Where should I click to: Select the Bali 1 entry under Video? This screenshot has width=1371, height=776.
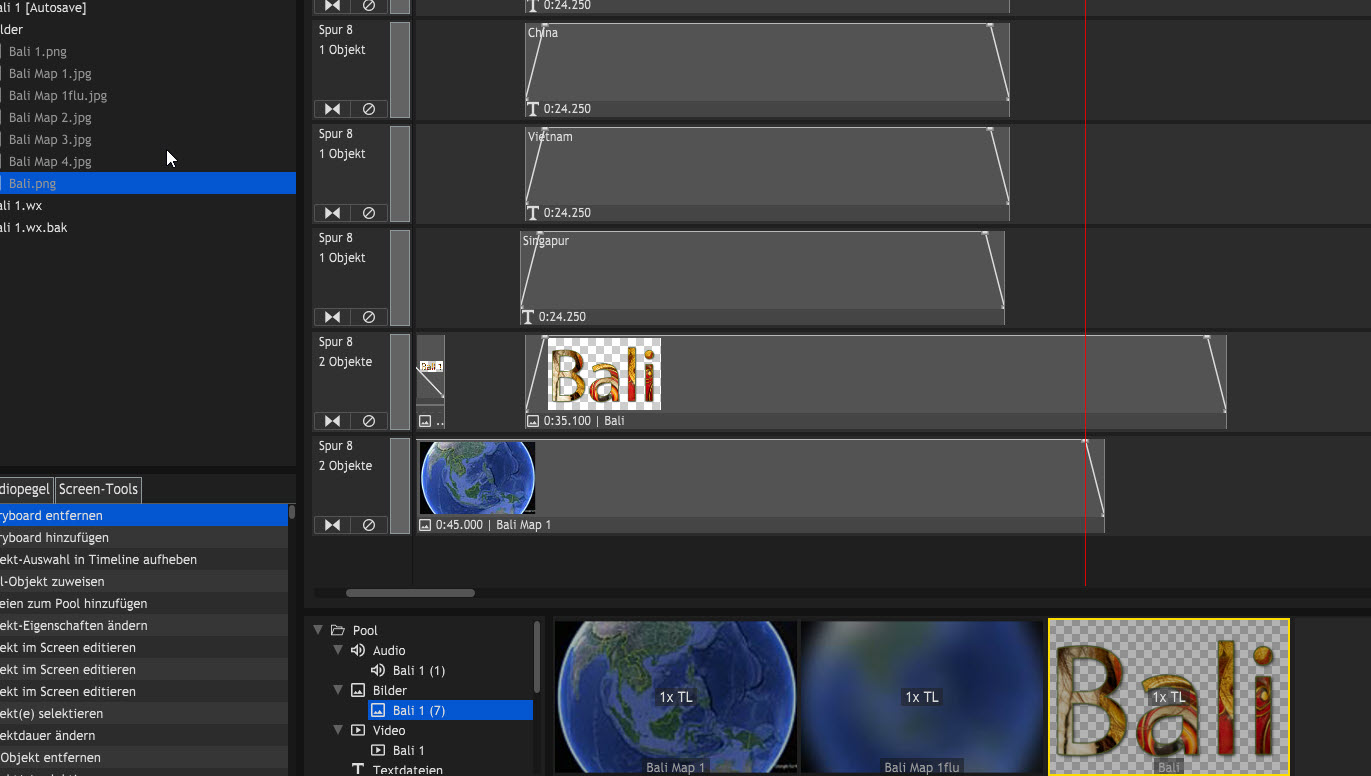point(409,750)
